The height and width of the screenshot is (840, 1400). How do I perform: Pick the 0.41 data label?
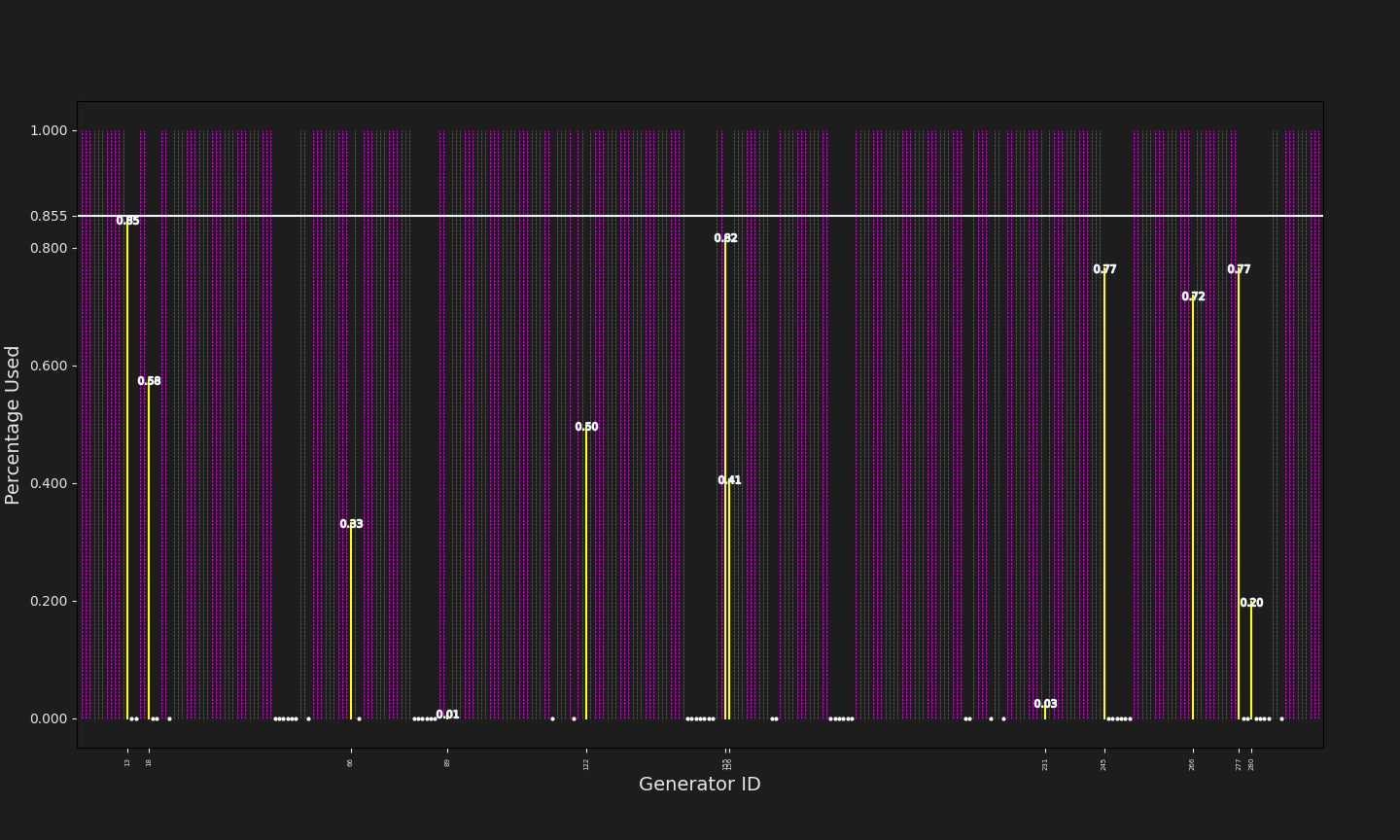(x=729, y=481)
